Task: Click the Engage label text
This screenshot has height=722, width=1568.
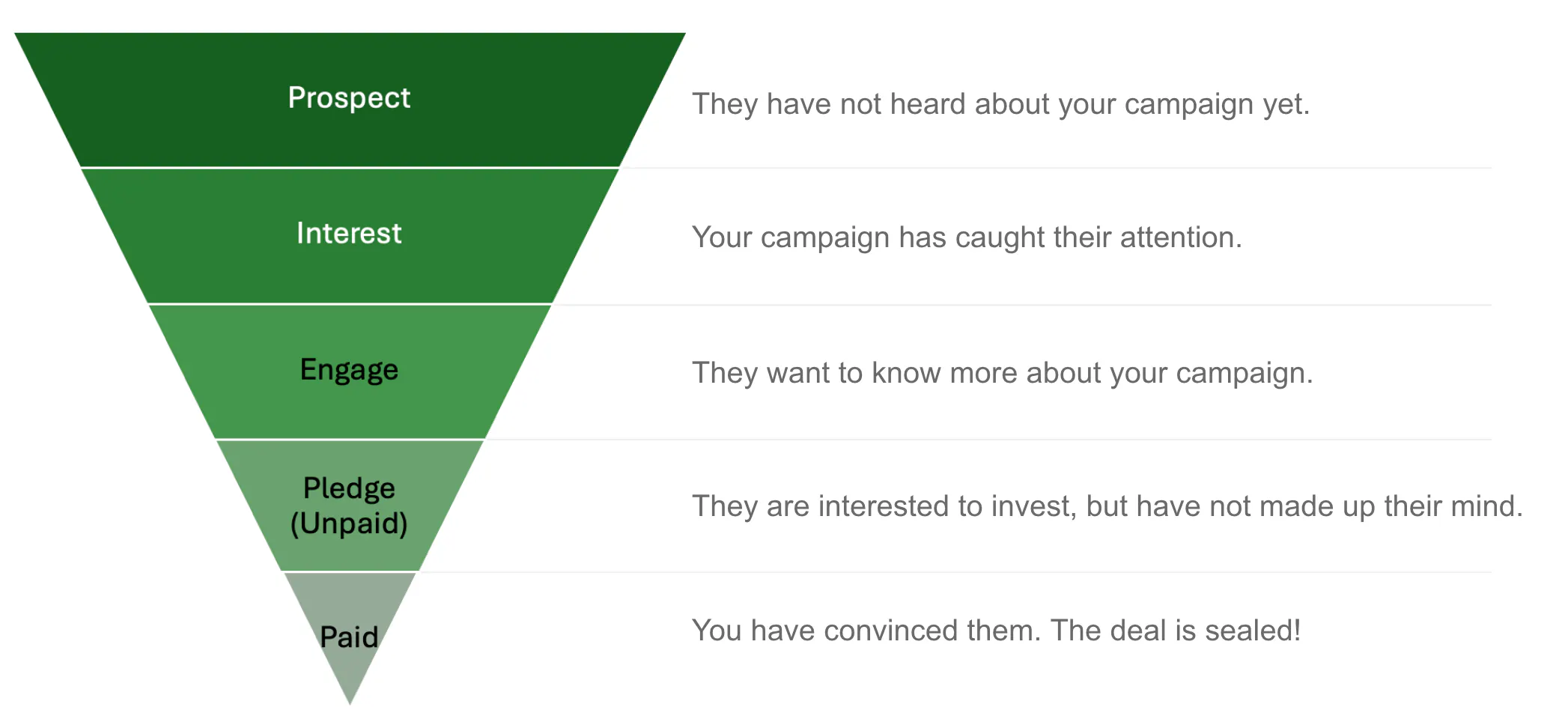Action: [350, 371]
